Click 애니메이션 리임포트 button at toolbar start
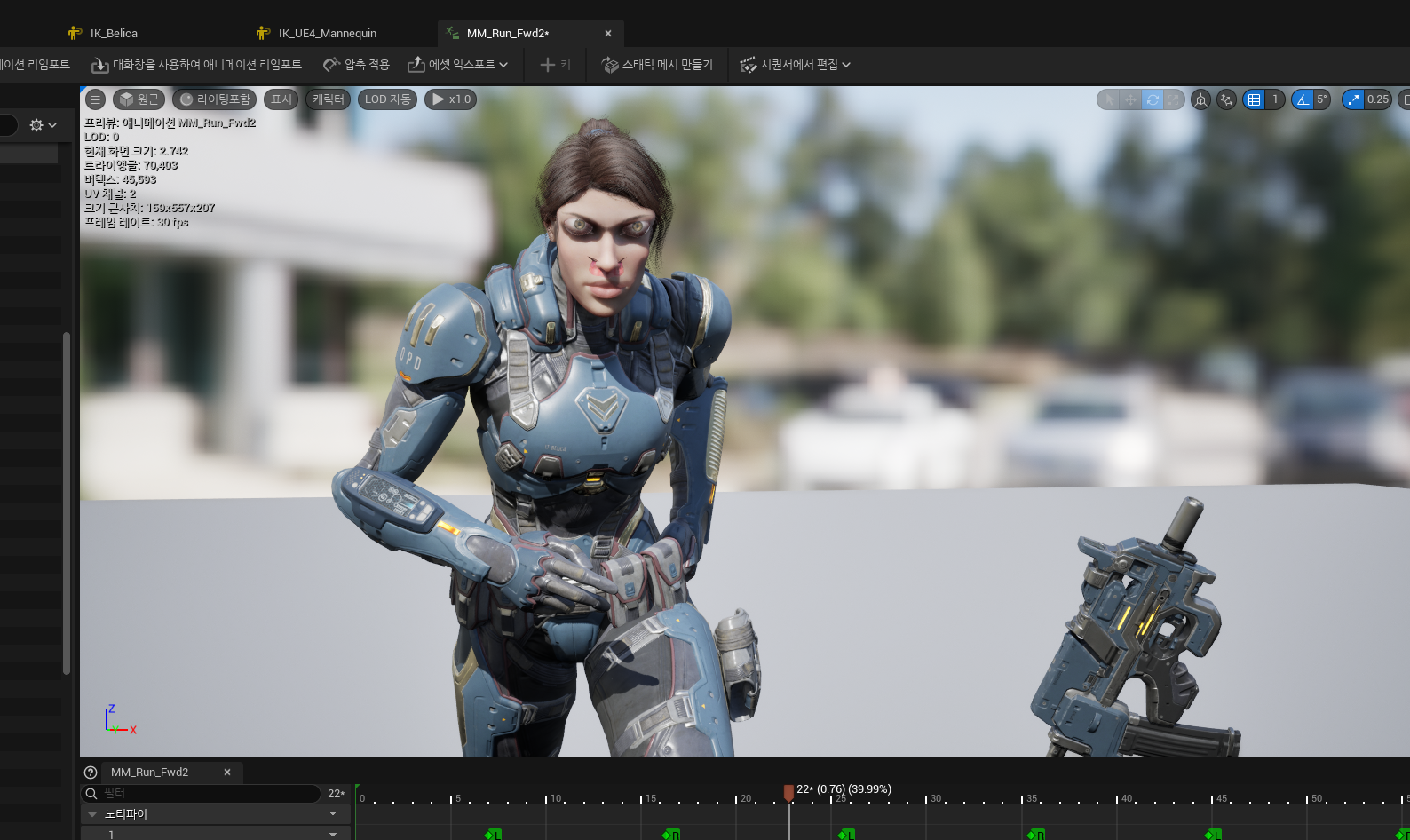This screenshot has width=1410, height=840. coord(36,65)
